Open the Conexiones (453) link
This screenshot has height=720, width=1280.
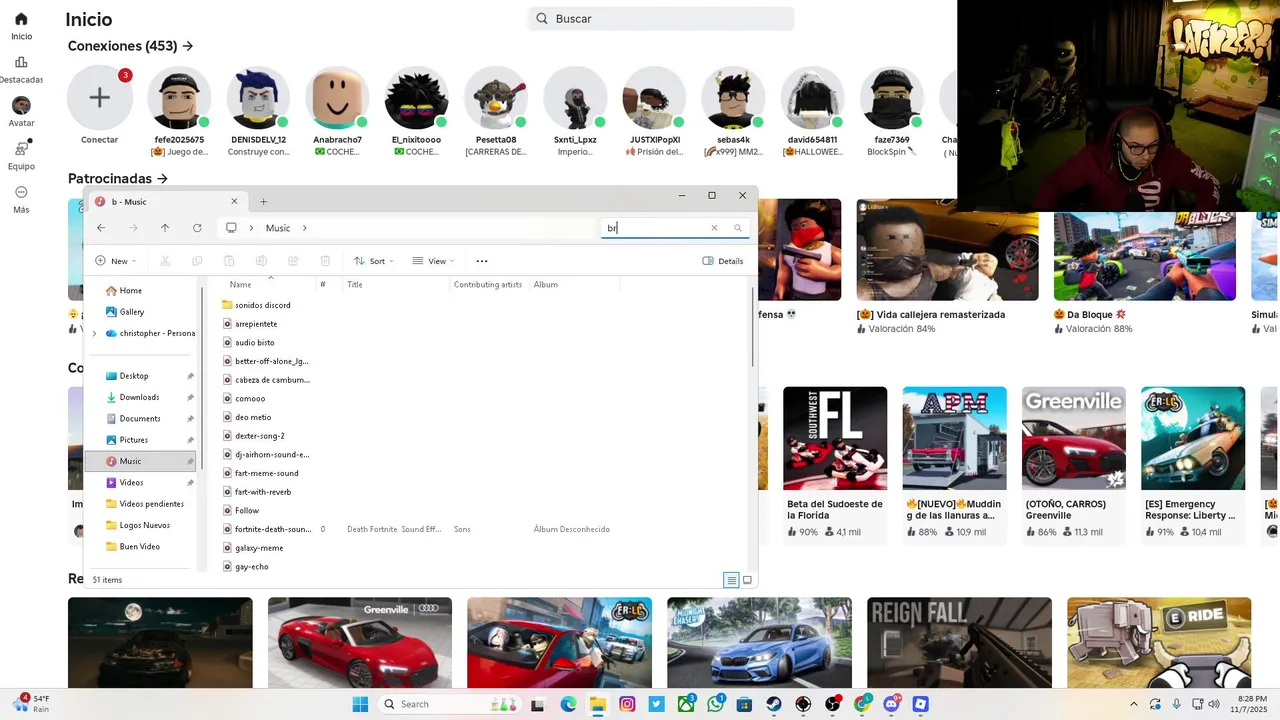click(x=130, y=46)
